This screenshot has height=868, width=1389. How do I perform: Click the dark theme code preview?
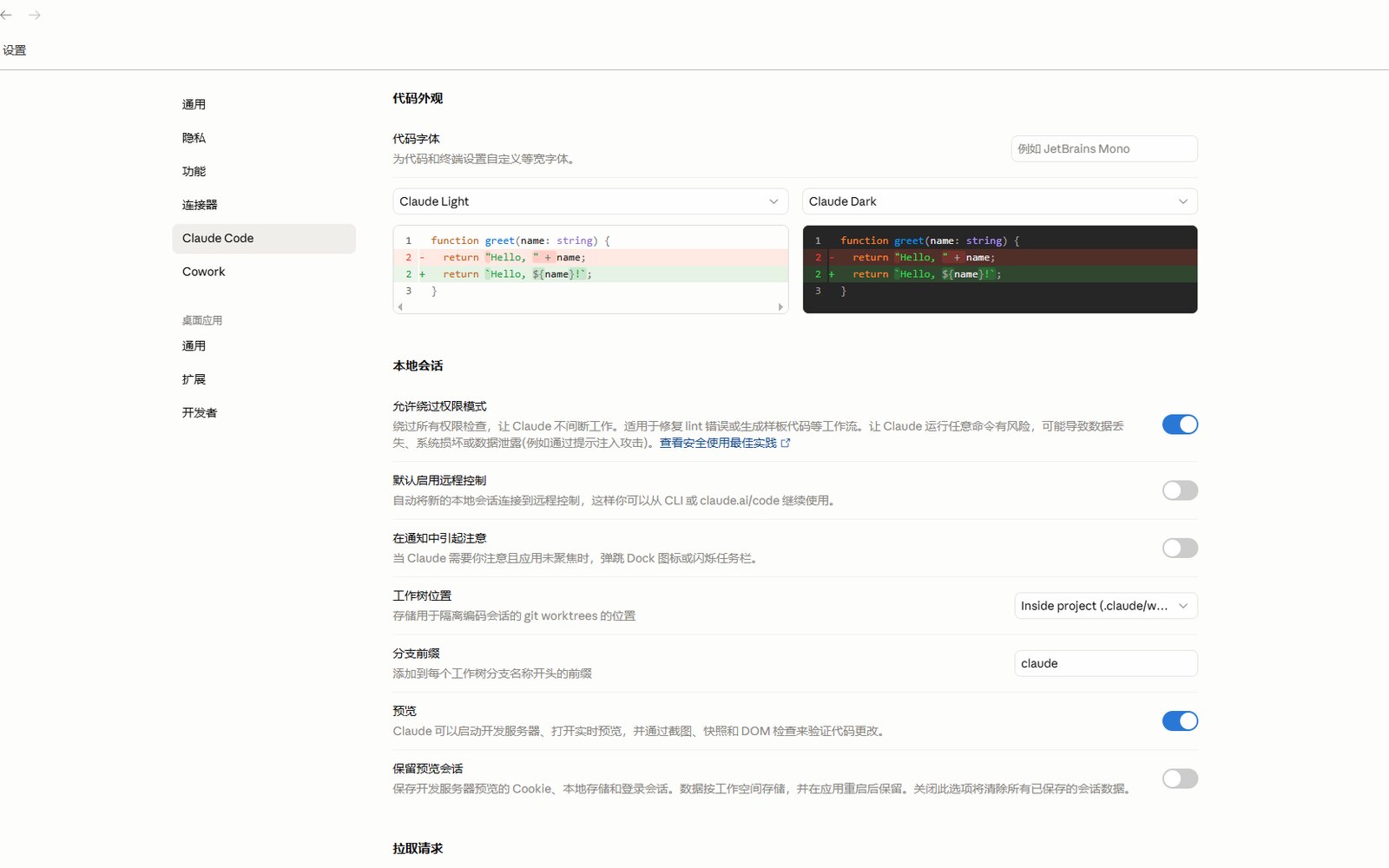(1000, 269)
